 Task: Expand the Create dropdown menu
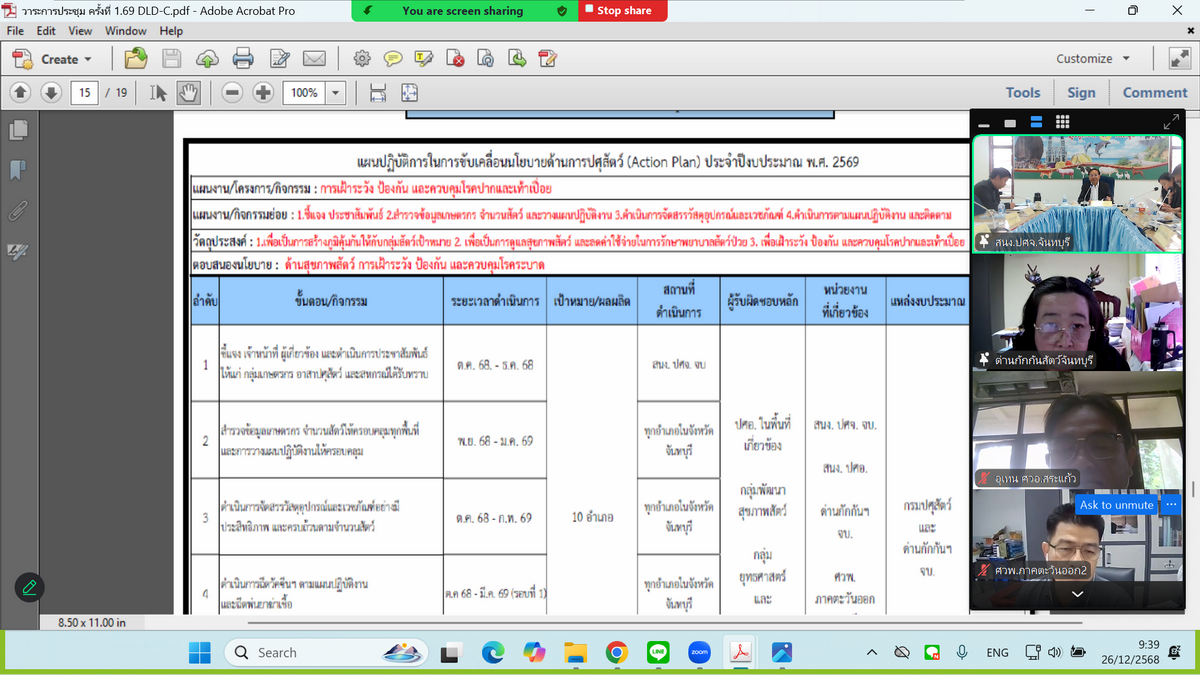click(88, 59)
